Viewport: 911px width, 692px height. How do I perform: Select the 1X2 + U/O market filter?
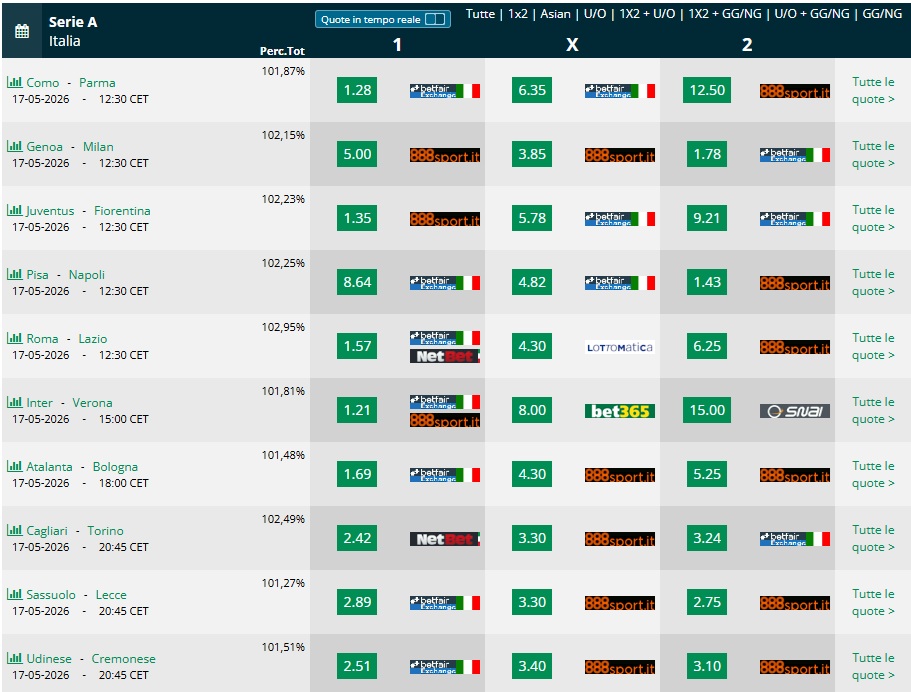click(x=647, y=13)
